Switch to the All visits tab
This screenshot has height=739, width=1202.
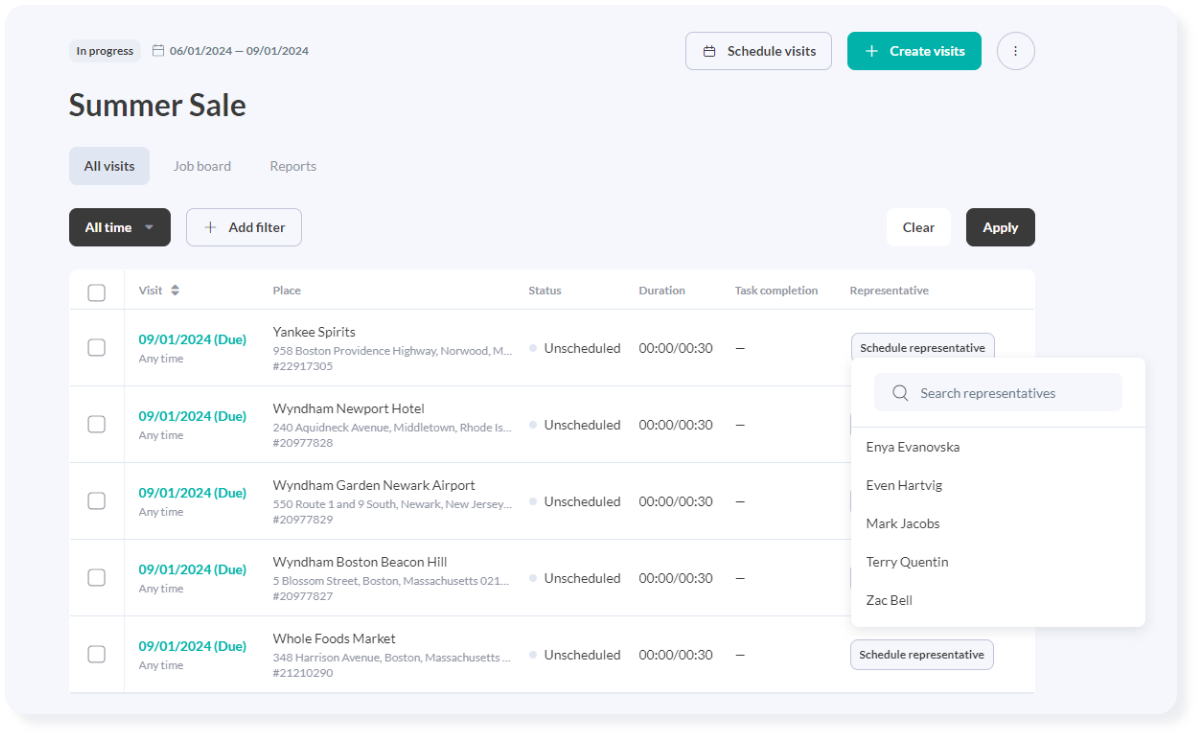tap(109, 166)
